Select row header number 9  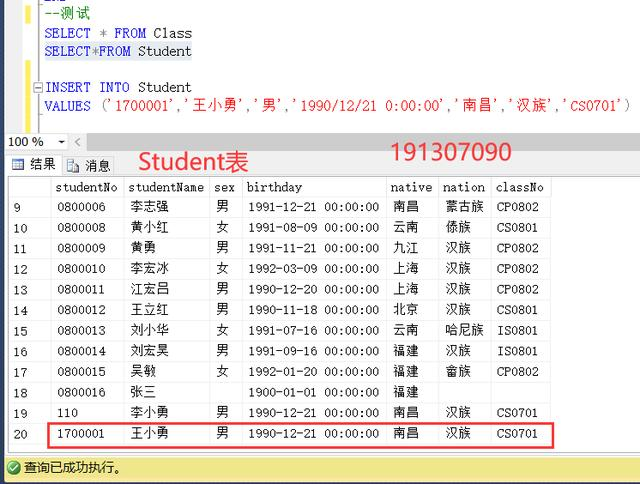click(x=30, y=207)
